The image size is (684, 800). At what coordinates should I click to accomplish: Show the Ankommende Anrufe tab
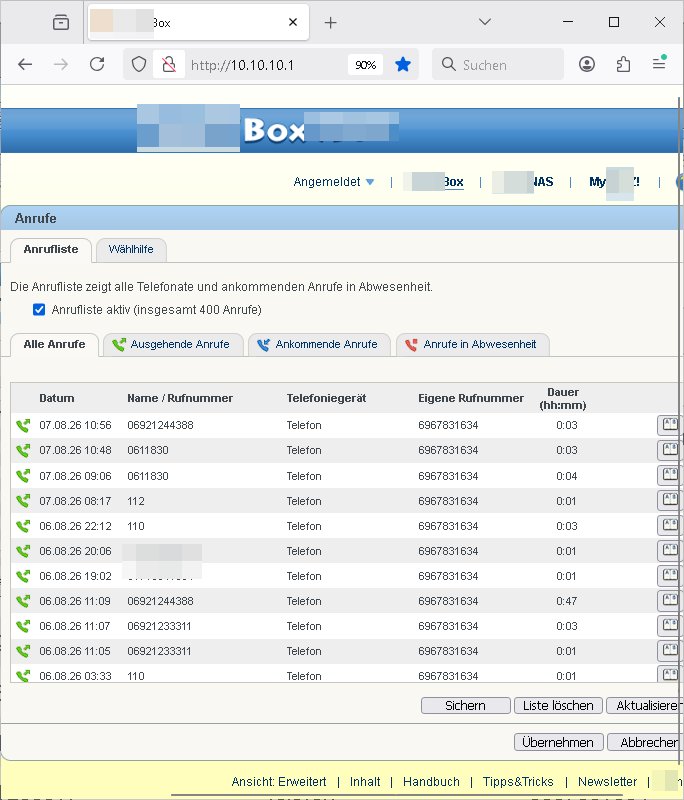tap(319, 344)
